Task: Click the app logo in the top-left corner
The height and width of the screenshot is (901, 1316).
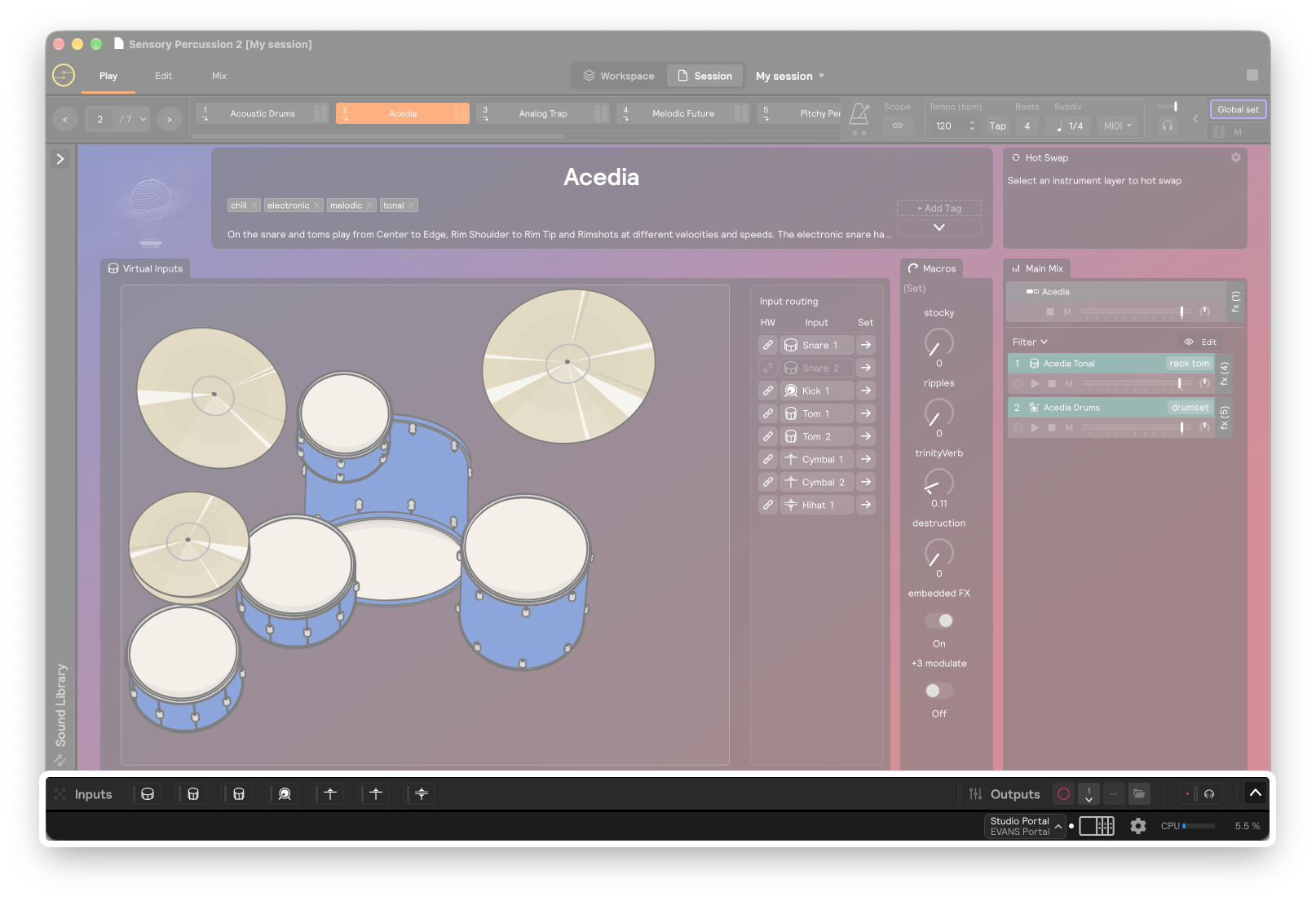Action: (64, 76)
